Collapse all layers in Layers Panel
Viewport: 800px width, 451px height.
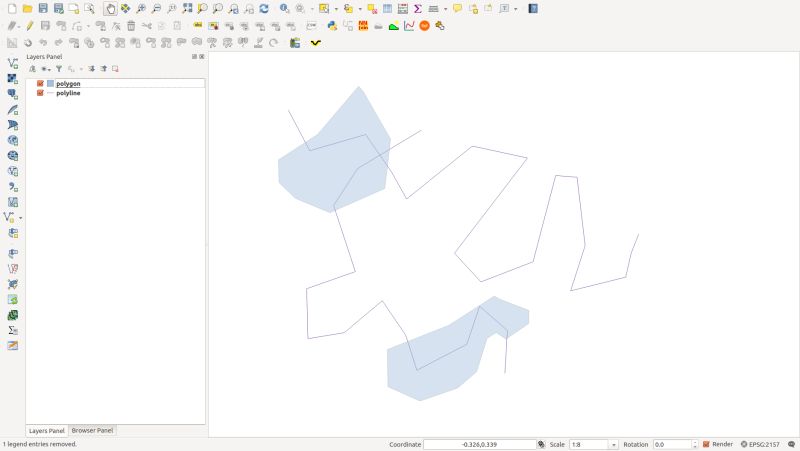[104, 69]
